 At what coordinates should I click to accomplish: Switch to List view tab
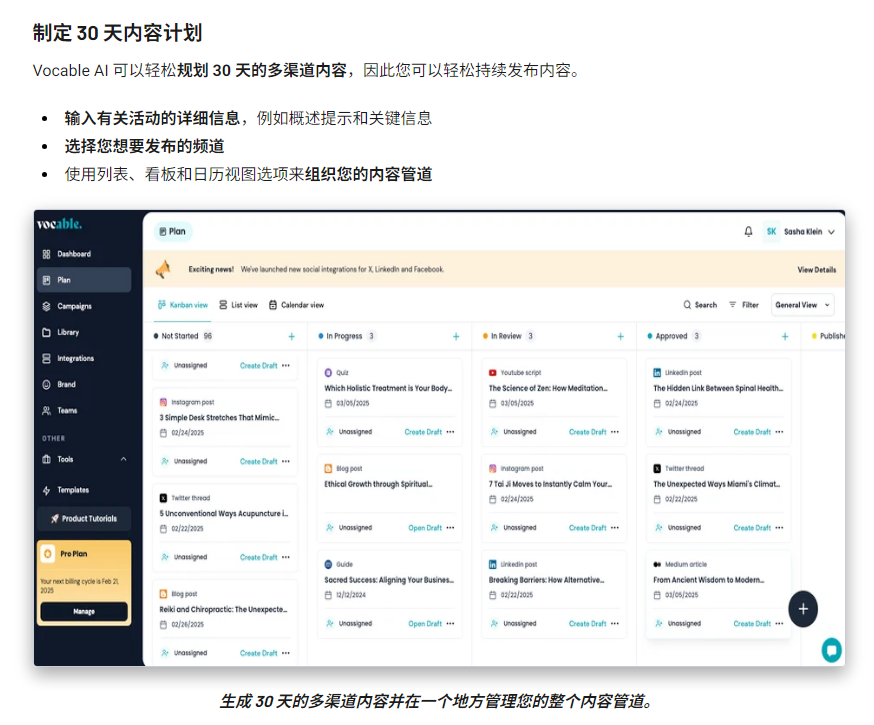click(x=238, y=305)
